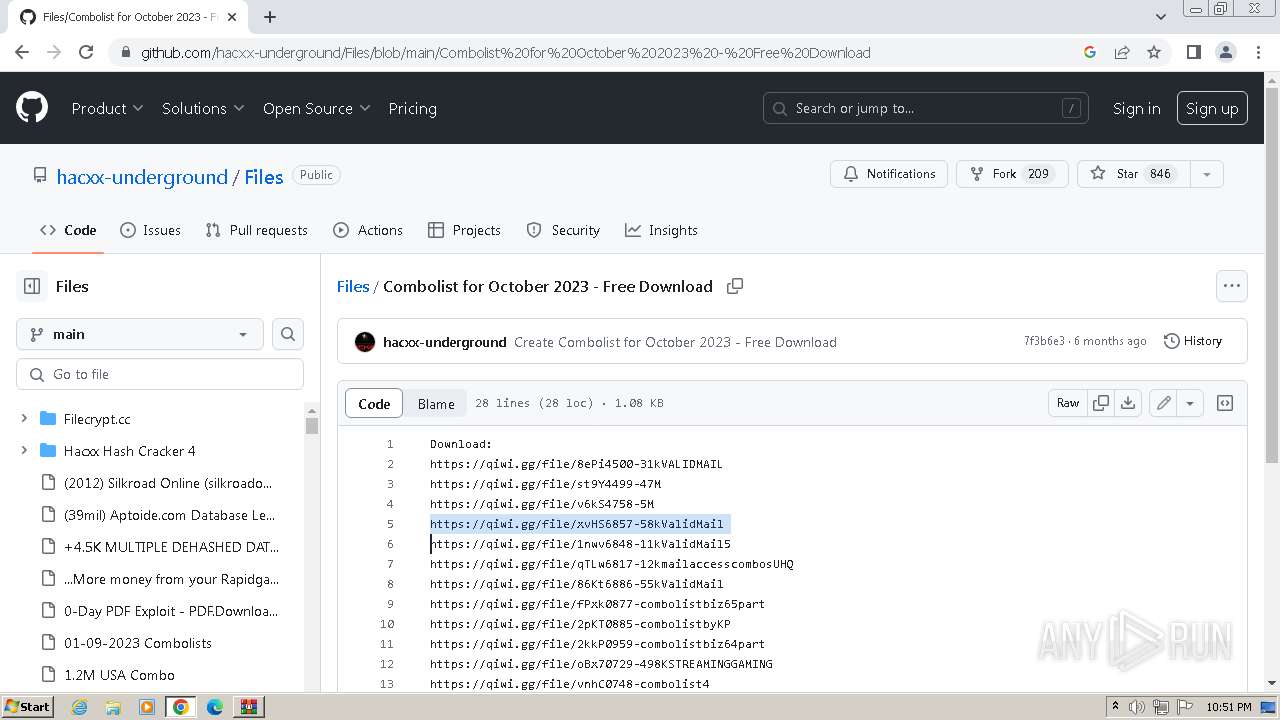
Task: Click the Sign up button
Action: point(1212,108)
